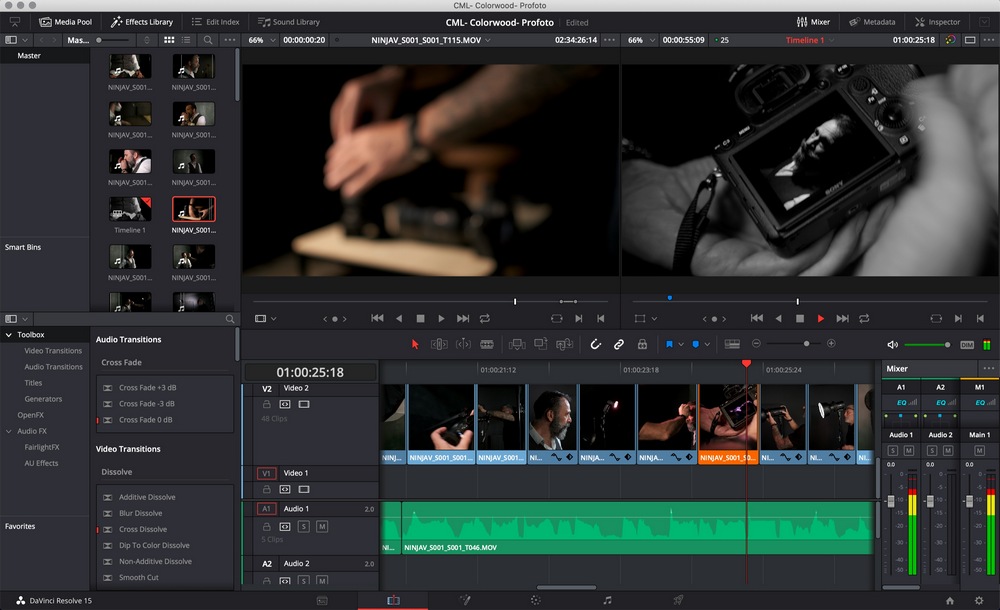Click the timeline zoom out minus icon
This screenshot has height=610, width=1000.
[x=756, y=343]
